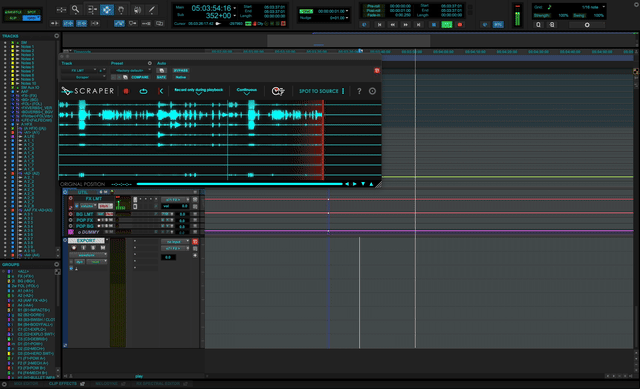640x389 pixels.
Task: Open Scraper settings circle icon
Action: tap(372, 91)
